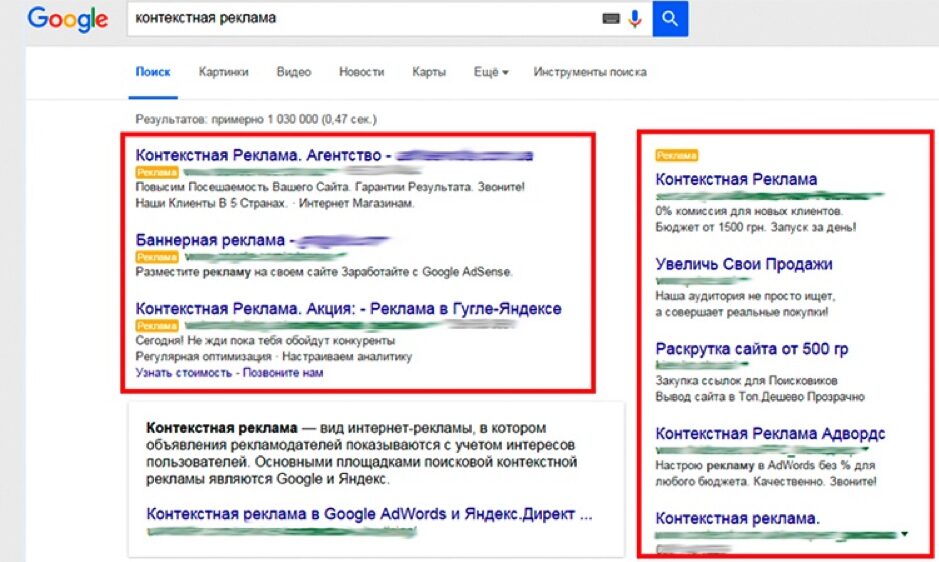Click the 'Бюджет от 1500 грн. Запуск за день!' text

[756, 227]
